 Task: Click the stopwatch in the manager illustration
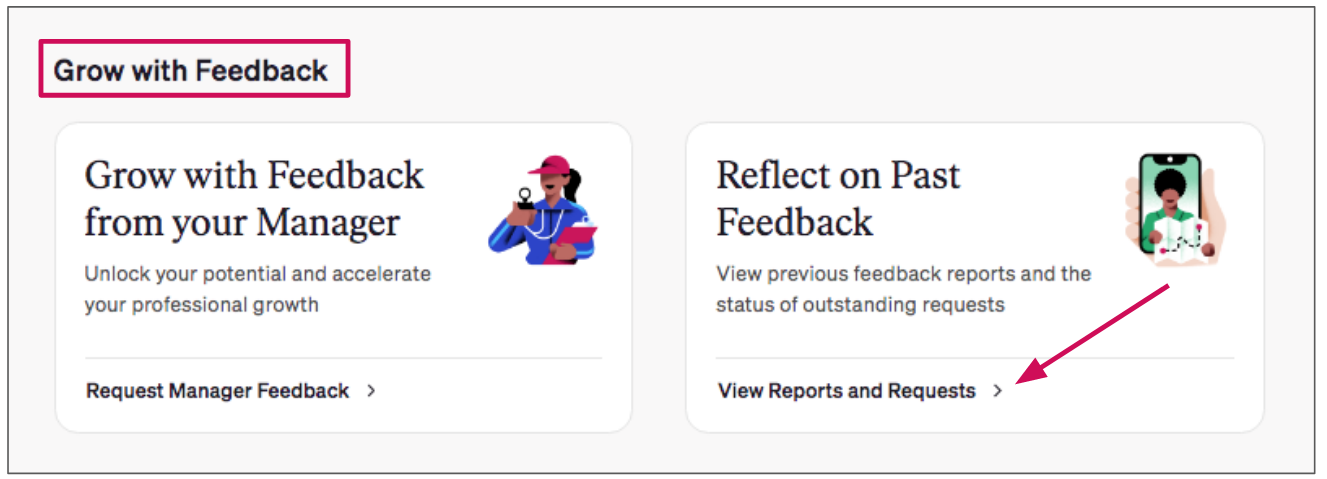point(524,200)
